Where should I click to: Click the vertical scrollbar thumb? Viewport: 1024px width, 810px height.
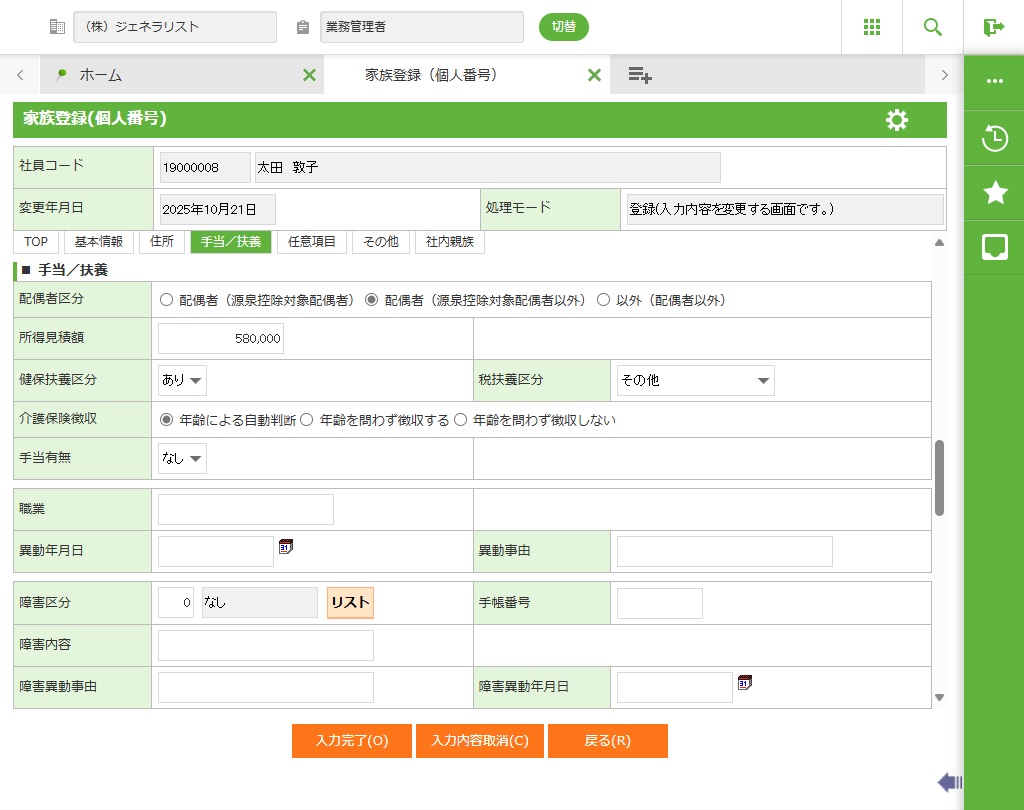coord(939,478)
